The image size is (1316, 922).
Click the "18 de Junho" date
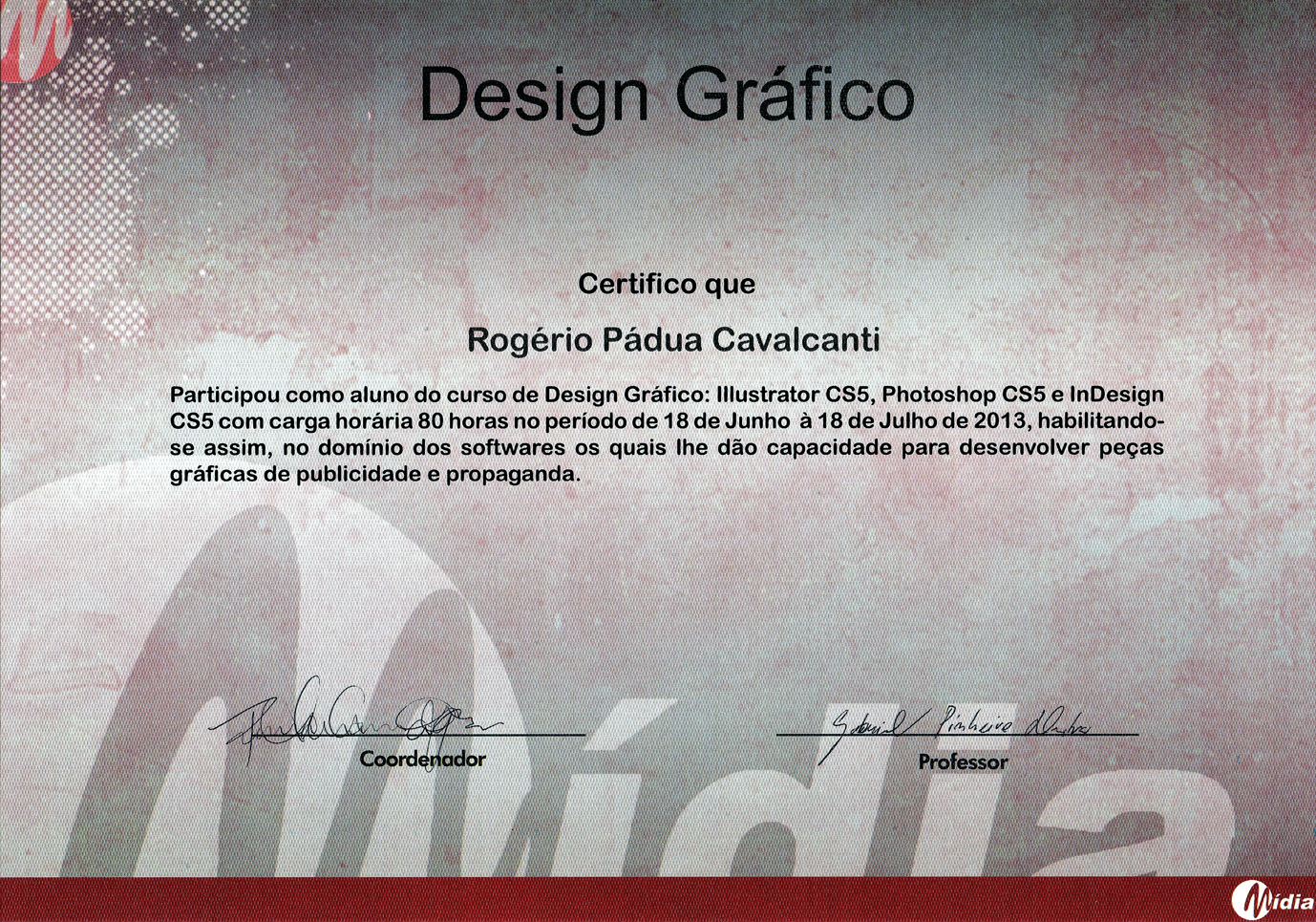[x=726, y=420]
